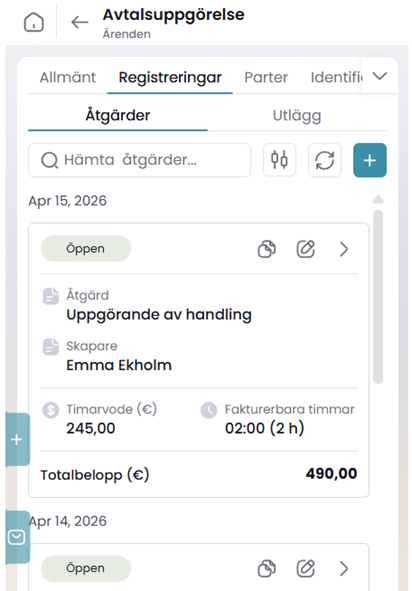The height and width of the screenshot is (591, 412).
Task: Switch to the Allmänt tab
Action: [68, 77]
